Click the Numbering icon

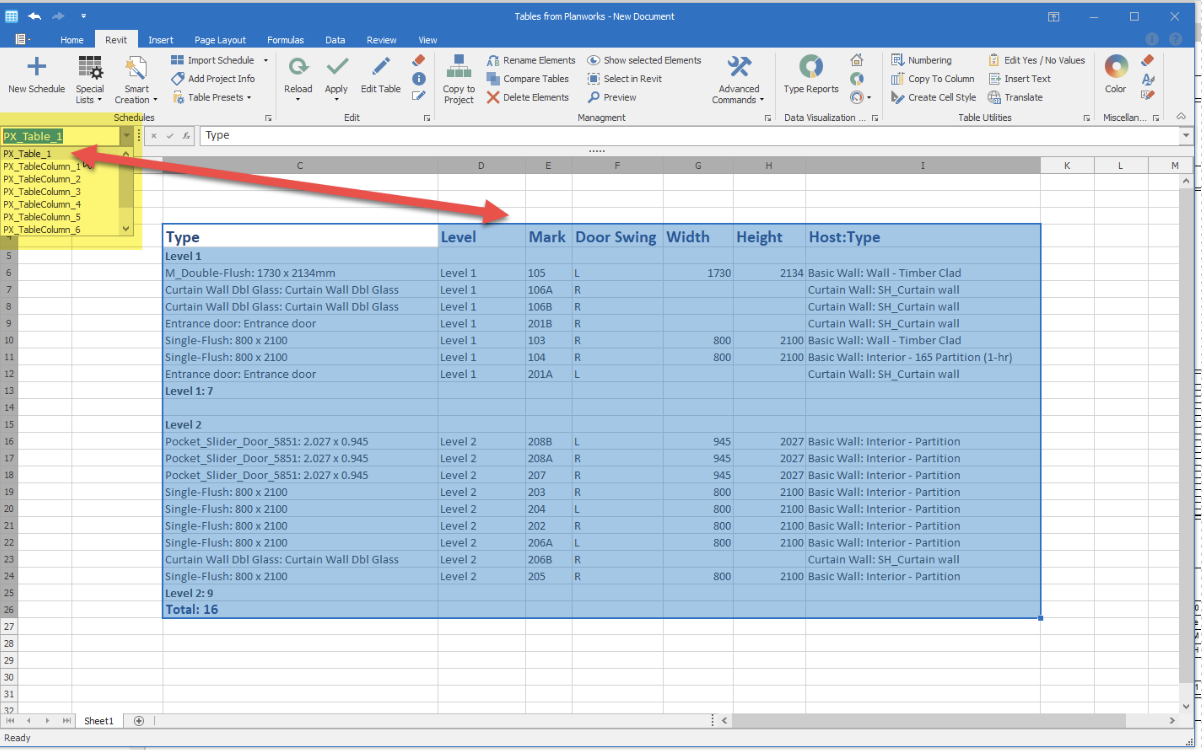[898, 60]
